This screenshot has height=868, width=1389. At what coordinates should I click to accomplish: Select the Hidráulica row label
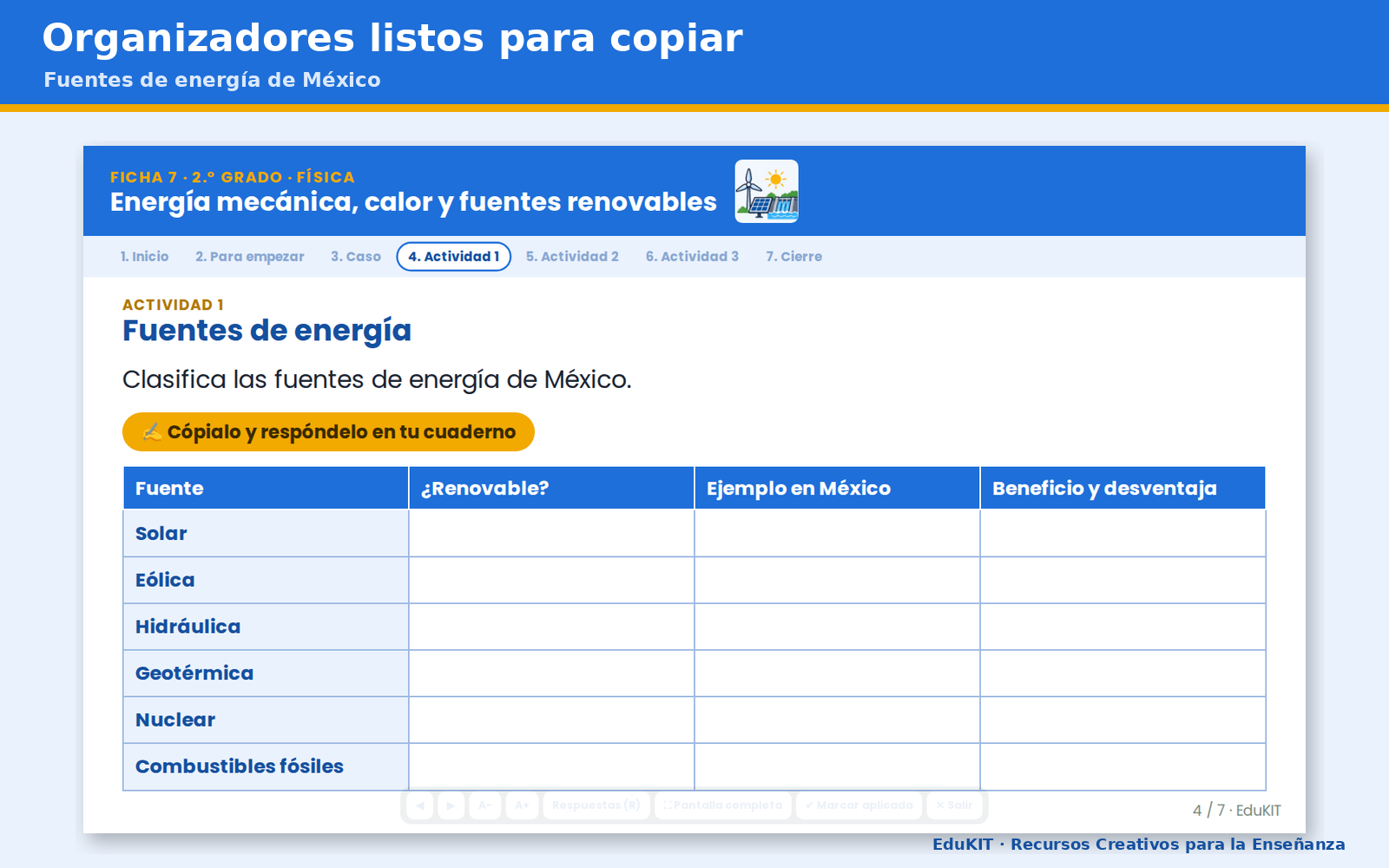266,627
